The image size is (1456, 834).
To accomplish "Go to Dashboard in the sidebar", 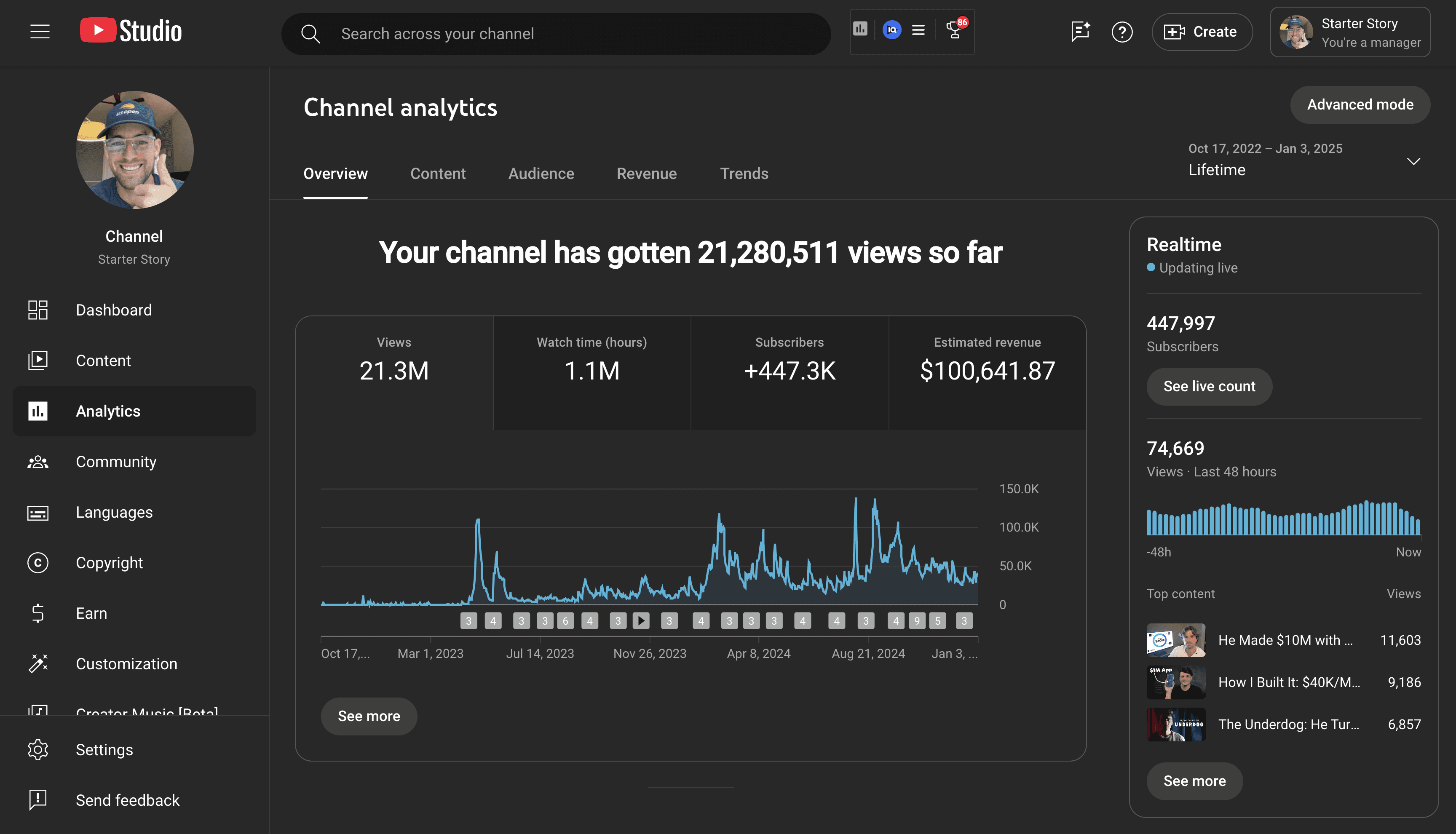I will click(x=134, y=310).
